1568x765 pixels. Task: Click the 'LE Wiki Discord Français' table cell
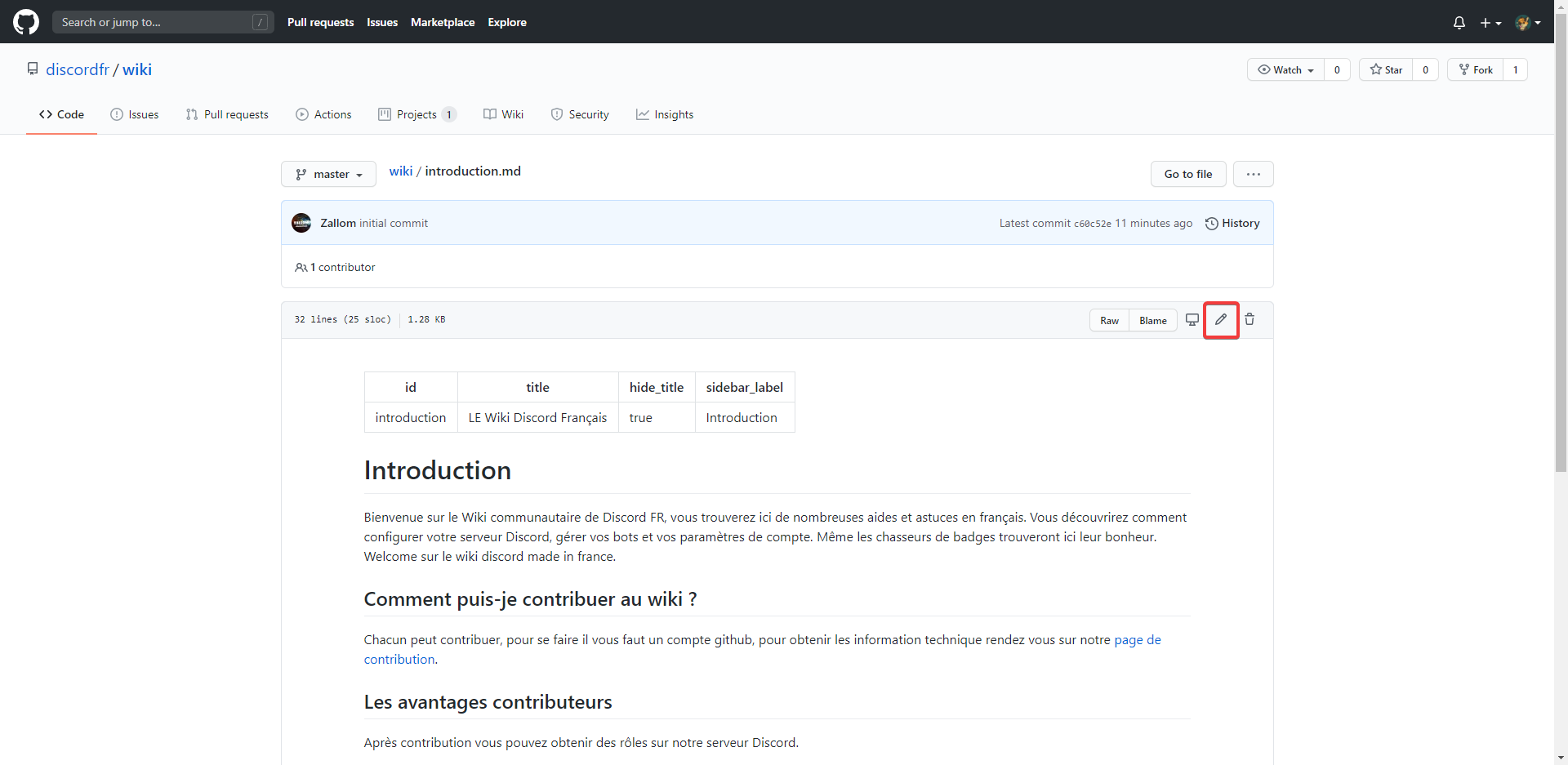[x=537, y=417]
